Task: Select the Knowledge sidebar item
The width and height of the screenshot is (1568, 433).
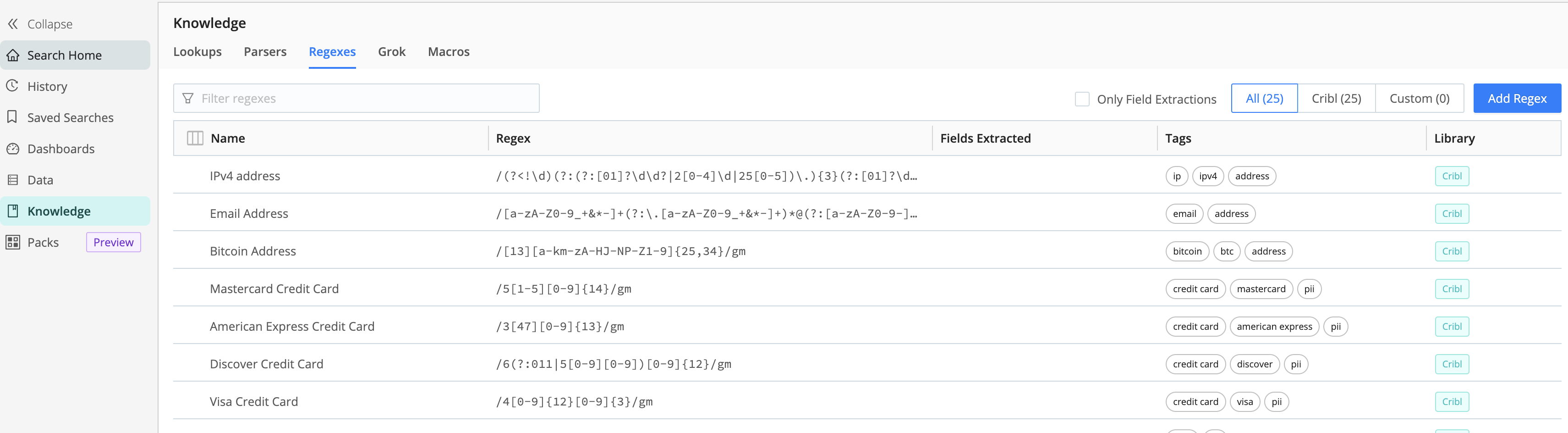Action: click(59, 211)
